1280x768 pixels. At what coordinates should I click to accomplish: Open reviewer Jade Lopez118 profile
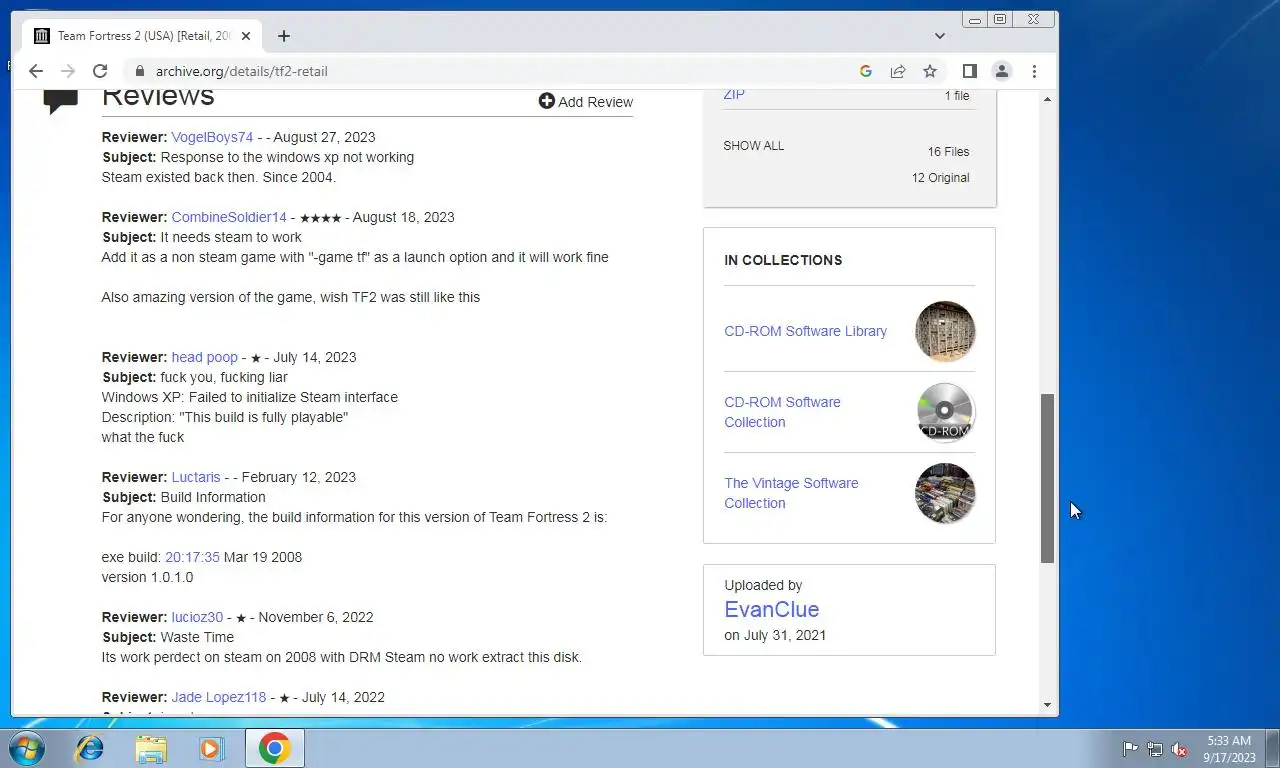point(219,697)
